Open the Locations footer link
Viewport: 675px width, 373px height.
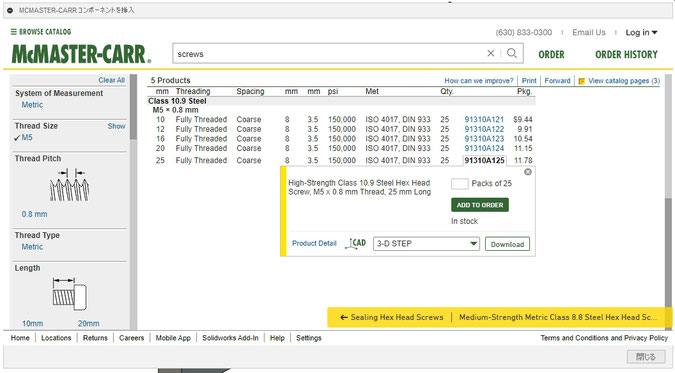point(56,338)
